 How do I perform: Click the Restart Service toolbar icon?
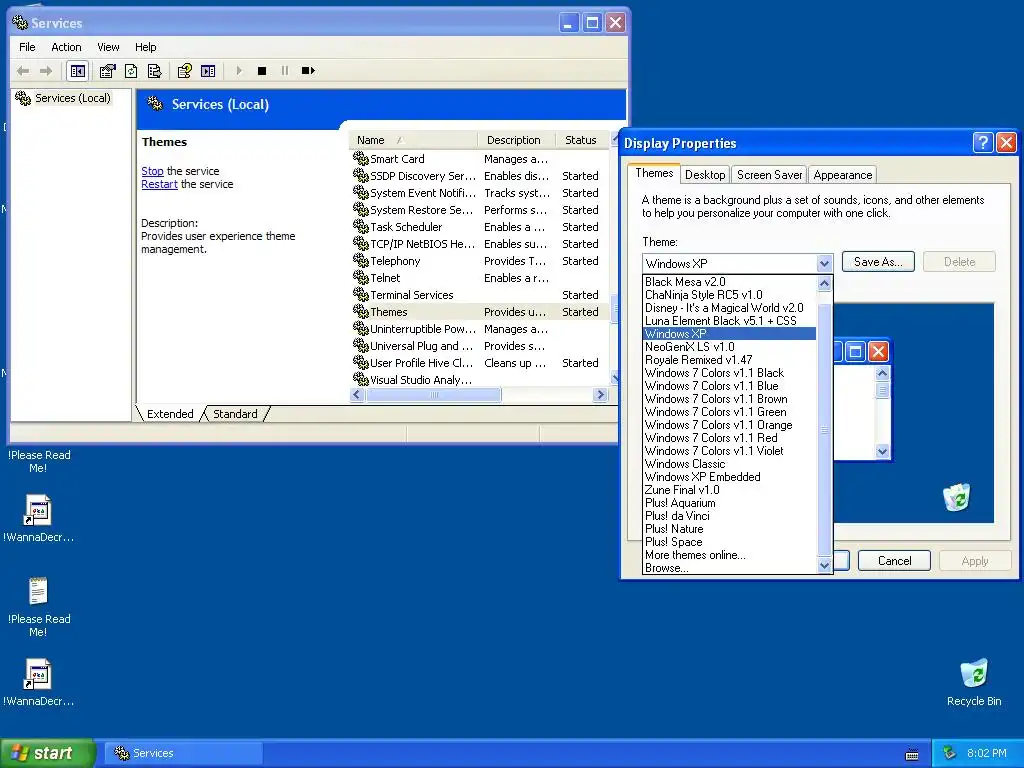(x=308, y=71)
